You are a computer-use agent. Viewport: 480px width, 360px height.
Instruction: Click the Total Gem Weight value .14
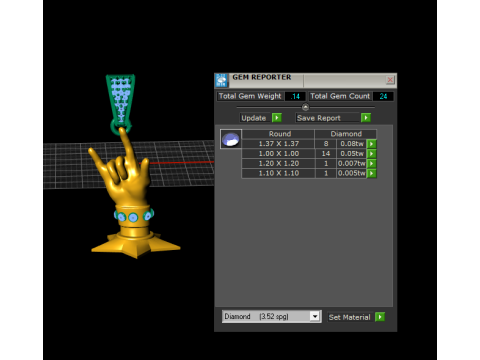pos(295,96)
